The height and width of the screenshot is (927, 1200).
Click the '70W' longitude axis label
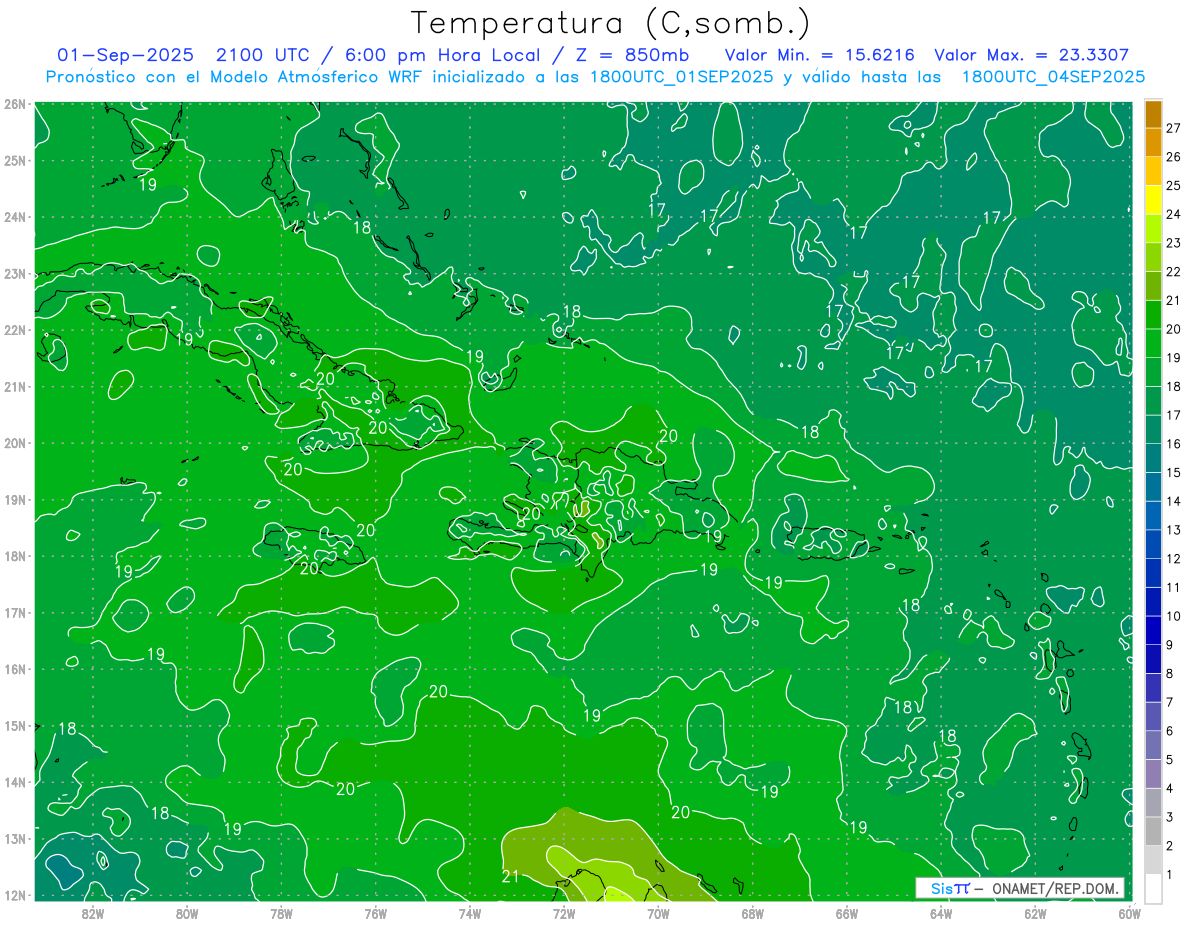coord(658,913)
